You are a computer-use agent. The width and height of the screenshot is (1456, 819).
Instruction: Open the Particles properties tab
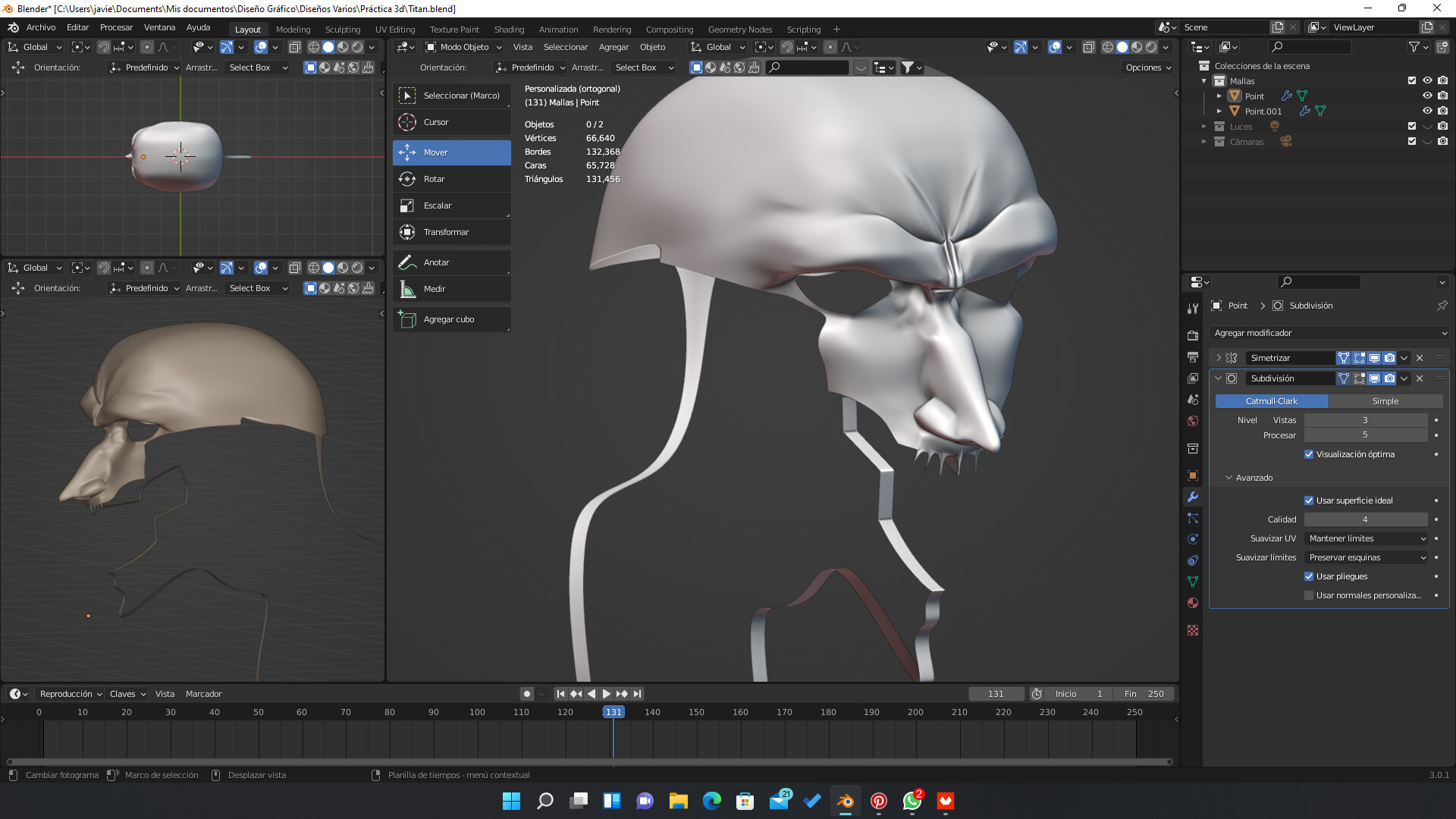(1193, 518)
